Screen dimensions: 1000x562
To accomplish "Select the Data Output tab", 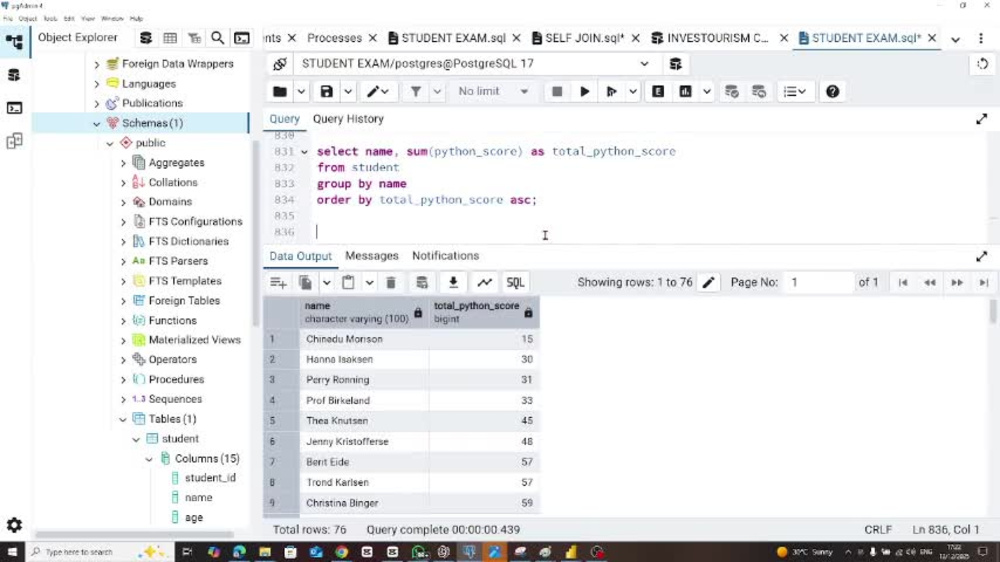I will coord(300,256).
